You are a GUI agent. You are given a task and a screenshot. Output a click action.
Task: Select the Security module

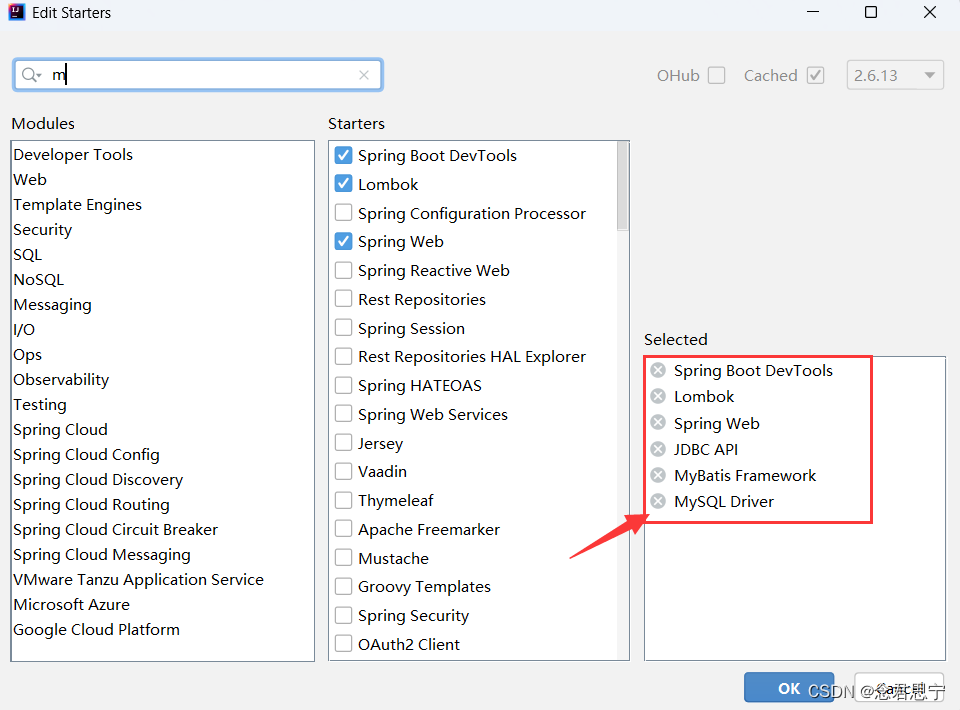point(43,230)
